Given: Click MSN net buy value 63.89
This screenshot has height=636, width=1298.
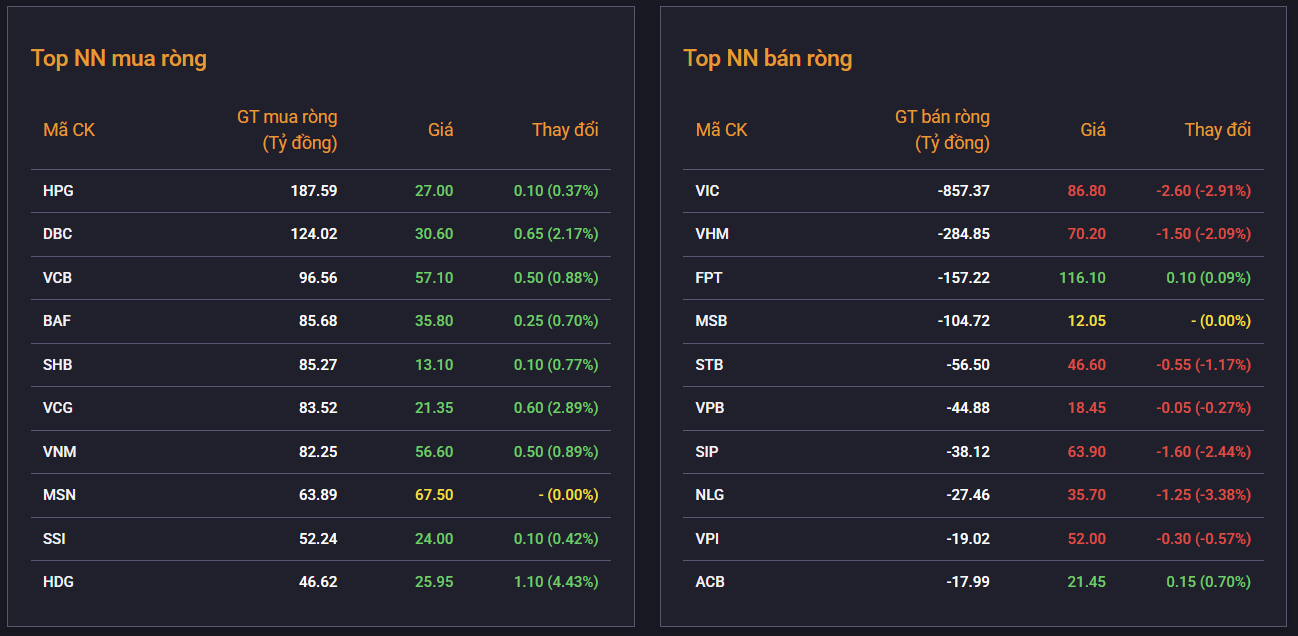Looking at the screenshot, I should [x=318, y=495].
